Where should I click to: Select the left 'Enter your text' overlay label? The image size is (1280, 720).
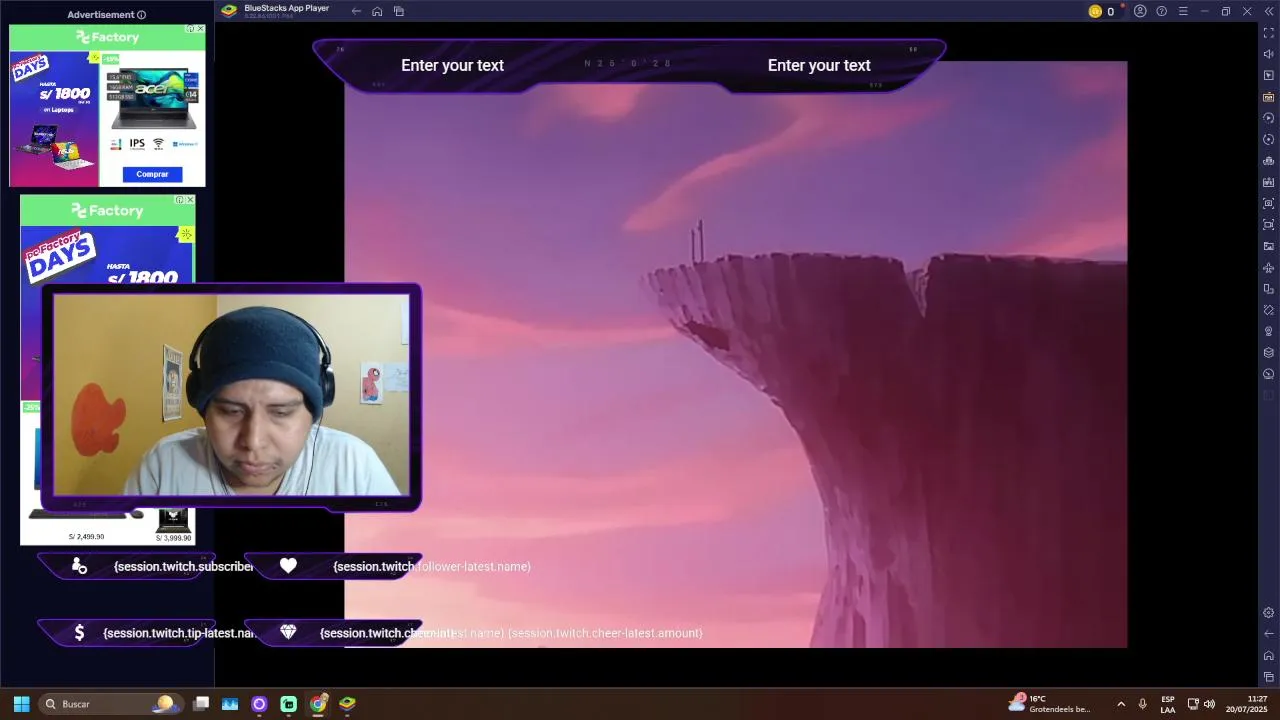pyautogui.click(x=452, y=65)
